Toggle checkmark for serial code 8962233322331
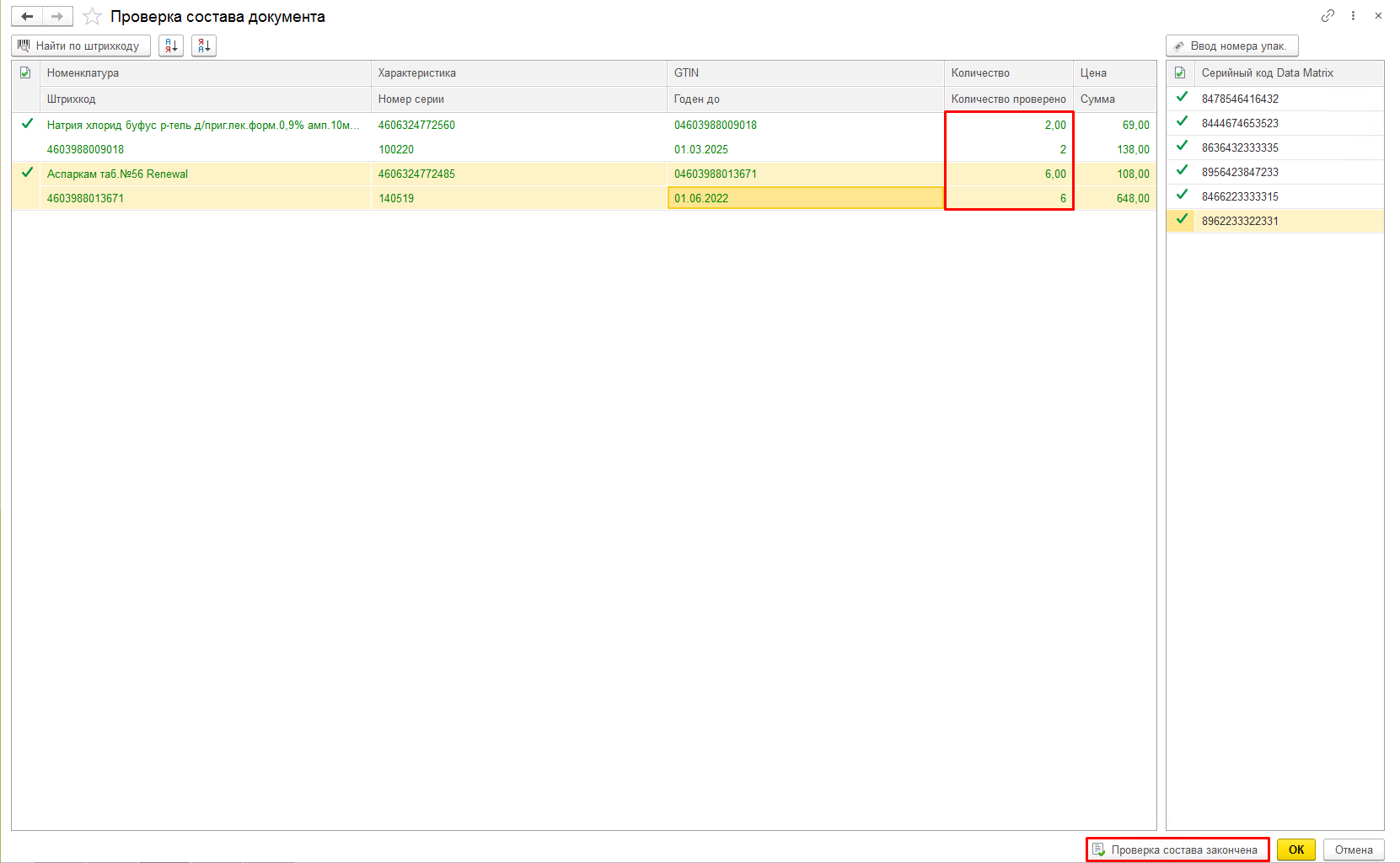 point(1182,220)
